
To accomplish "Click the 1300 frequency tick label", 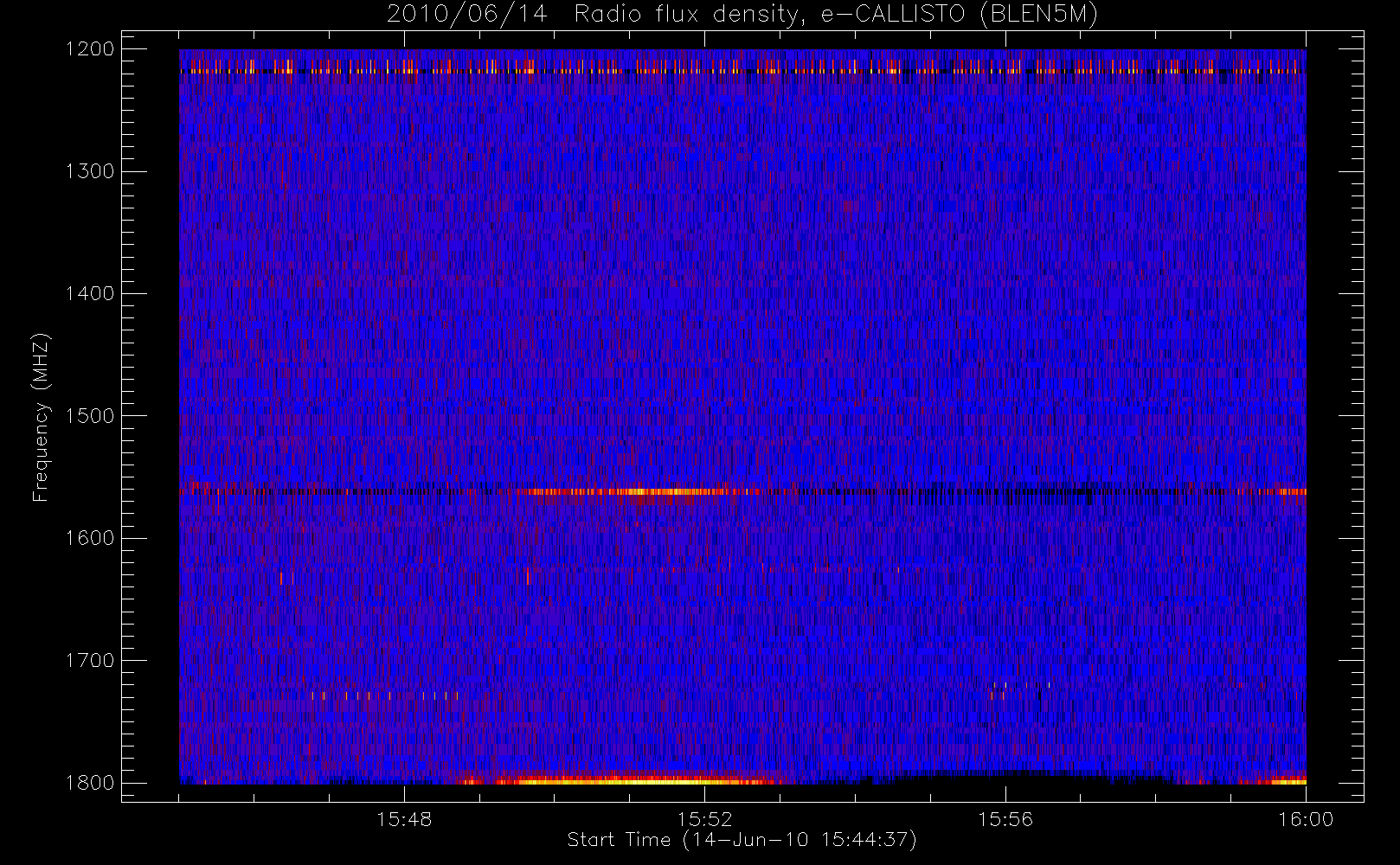I will click(90, 171).
